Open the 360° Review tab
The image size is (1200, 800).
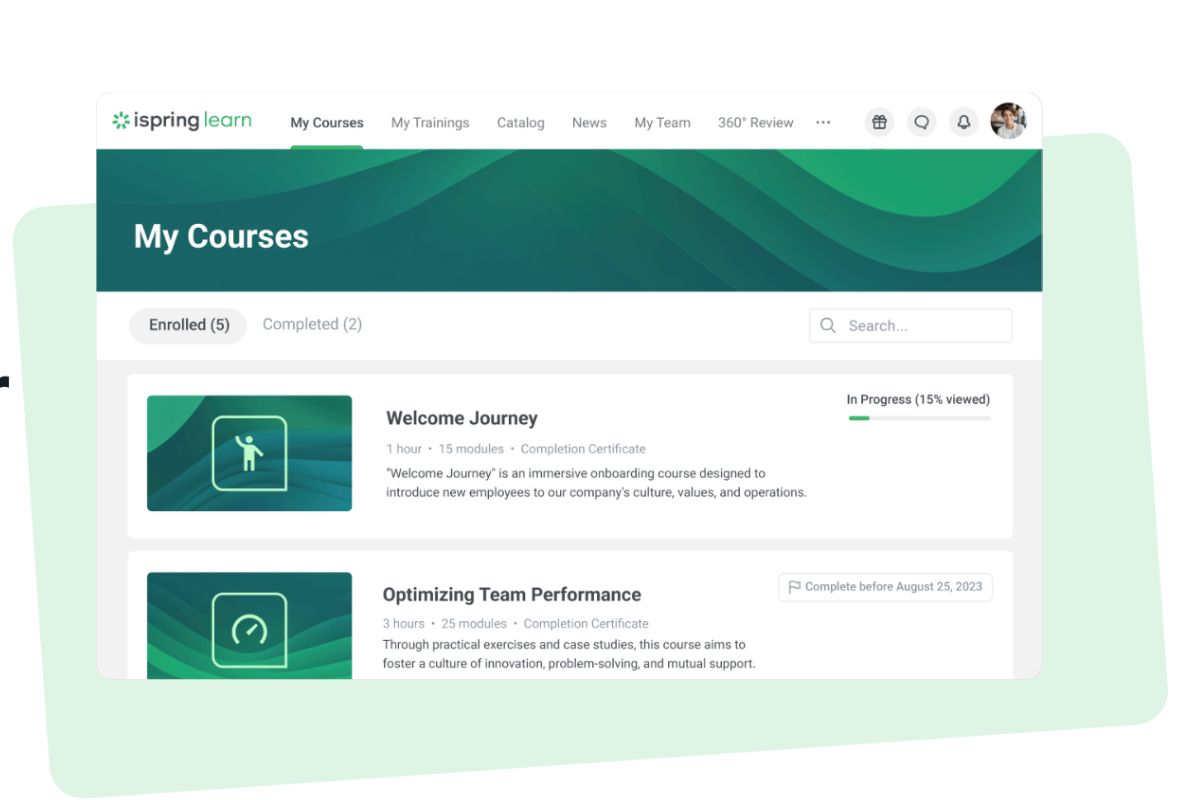[x=755, y=123]
